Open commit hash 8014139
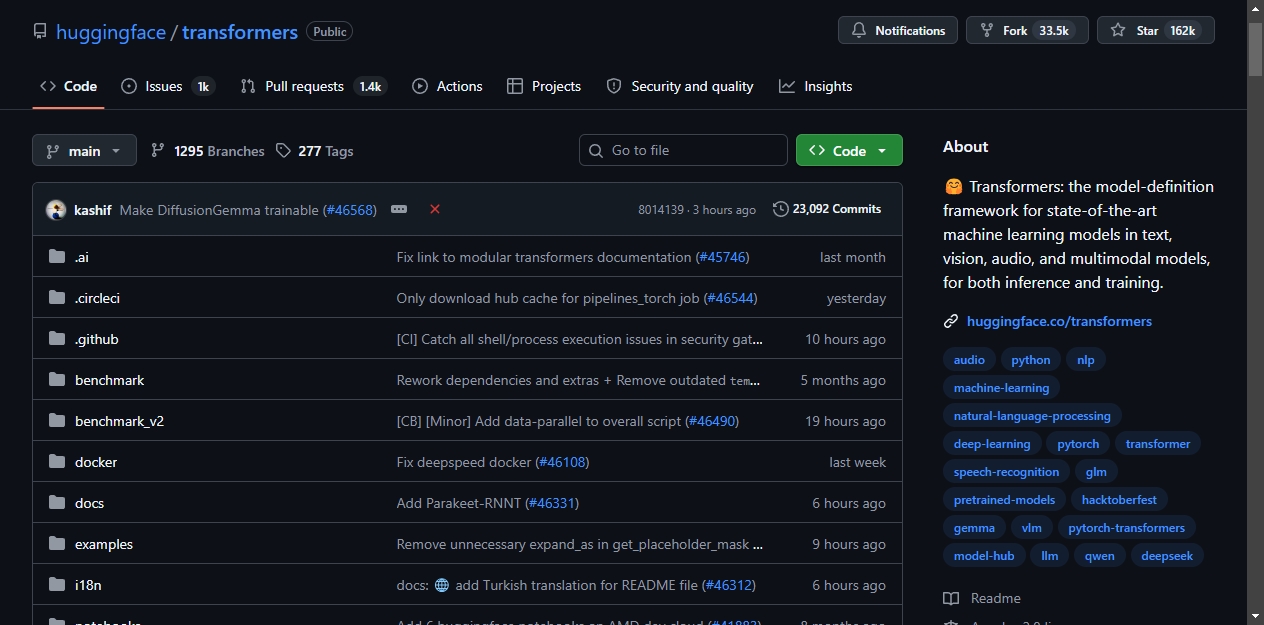Image resolution: width=1264 pixels, height=625 pixels. 661,210
